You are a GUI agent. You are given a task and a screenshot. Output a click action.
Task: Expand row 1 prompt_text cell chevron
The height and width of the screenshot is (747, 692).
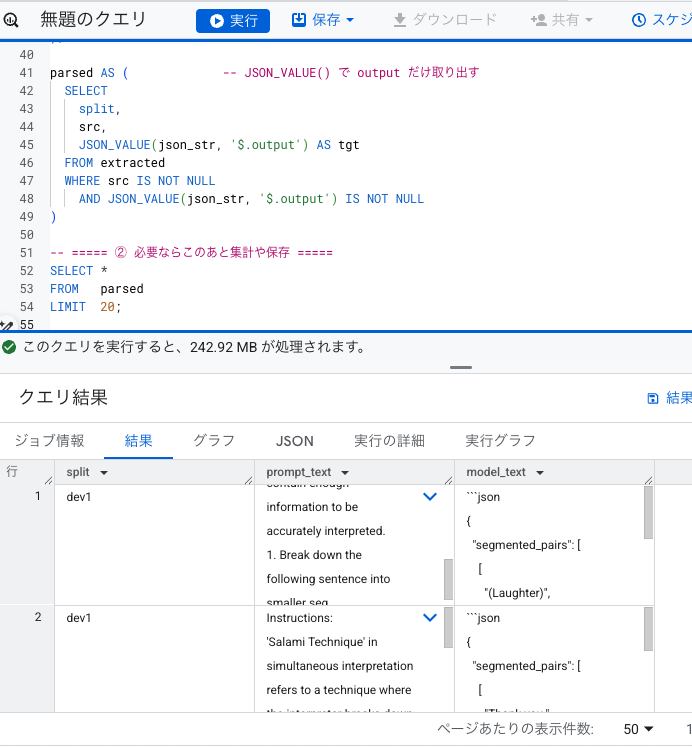[430, 496]
